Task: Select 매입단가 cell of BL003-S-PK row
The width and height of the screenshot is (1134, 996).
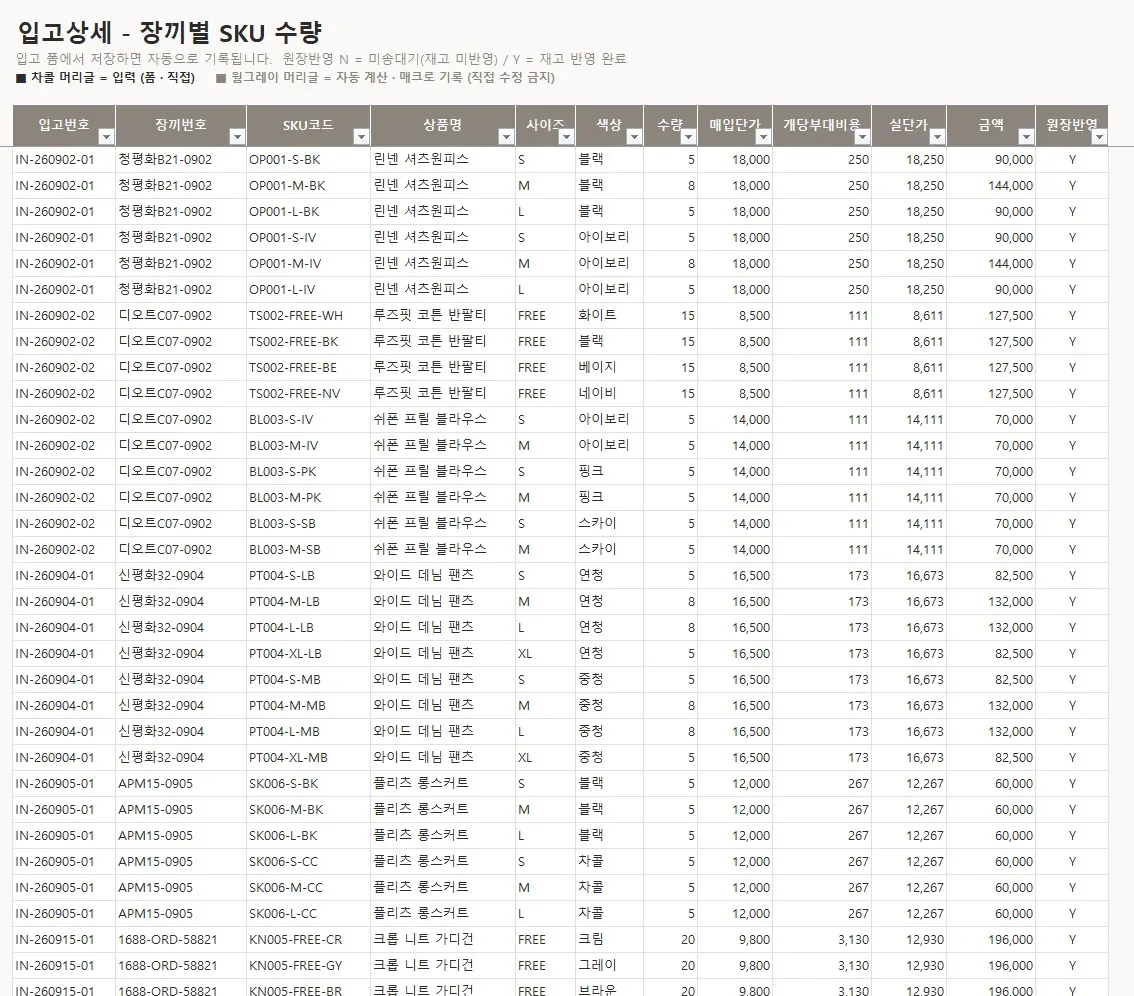Action: coord(735,472)
